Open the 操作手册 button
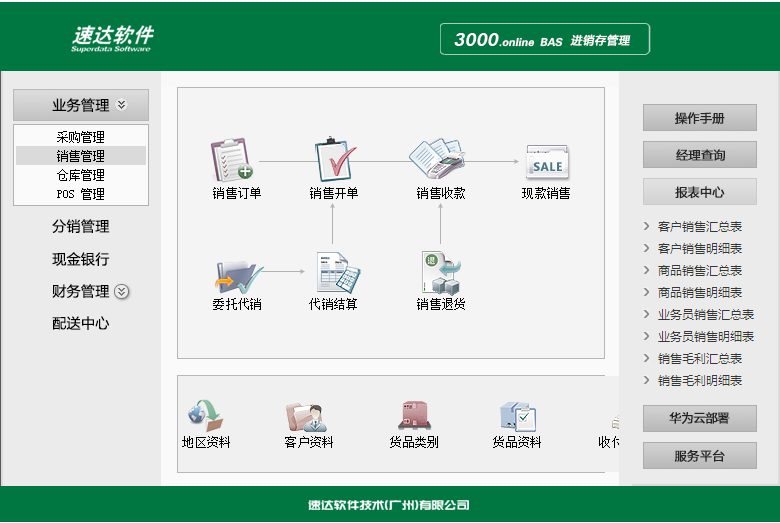 699,118
